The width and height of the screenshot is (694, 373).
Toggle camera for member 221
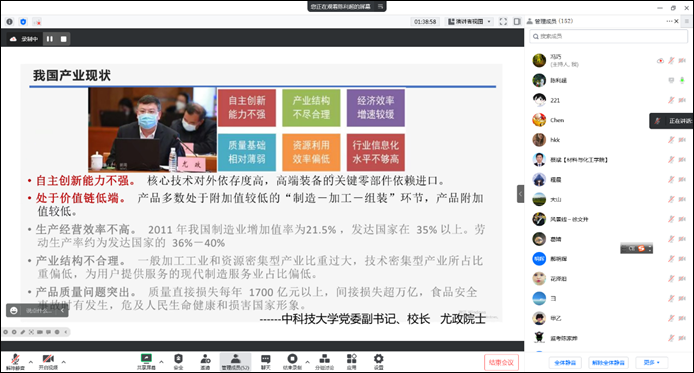682,100
